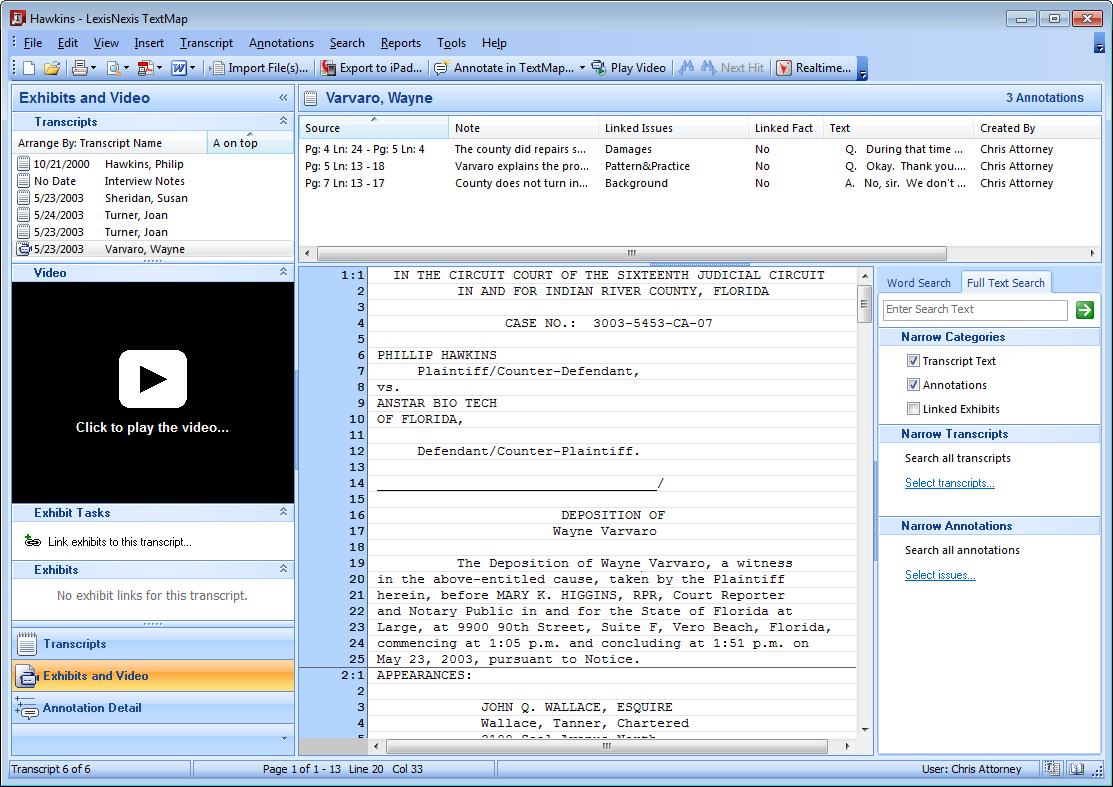1113x787 pixels.
Task: Collapse the Exhibits and Video pane chevron
Action: coord(283,98)
